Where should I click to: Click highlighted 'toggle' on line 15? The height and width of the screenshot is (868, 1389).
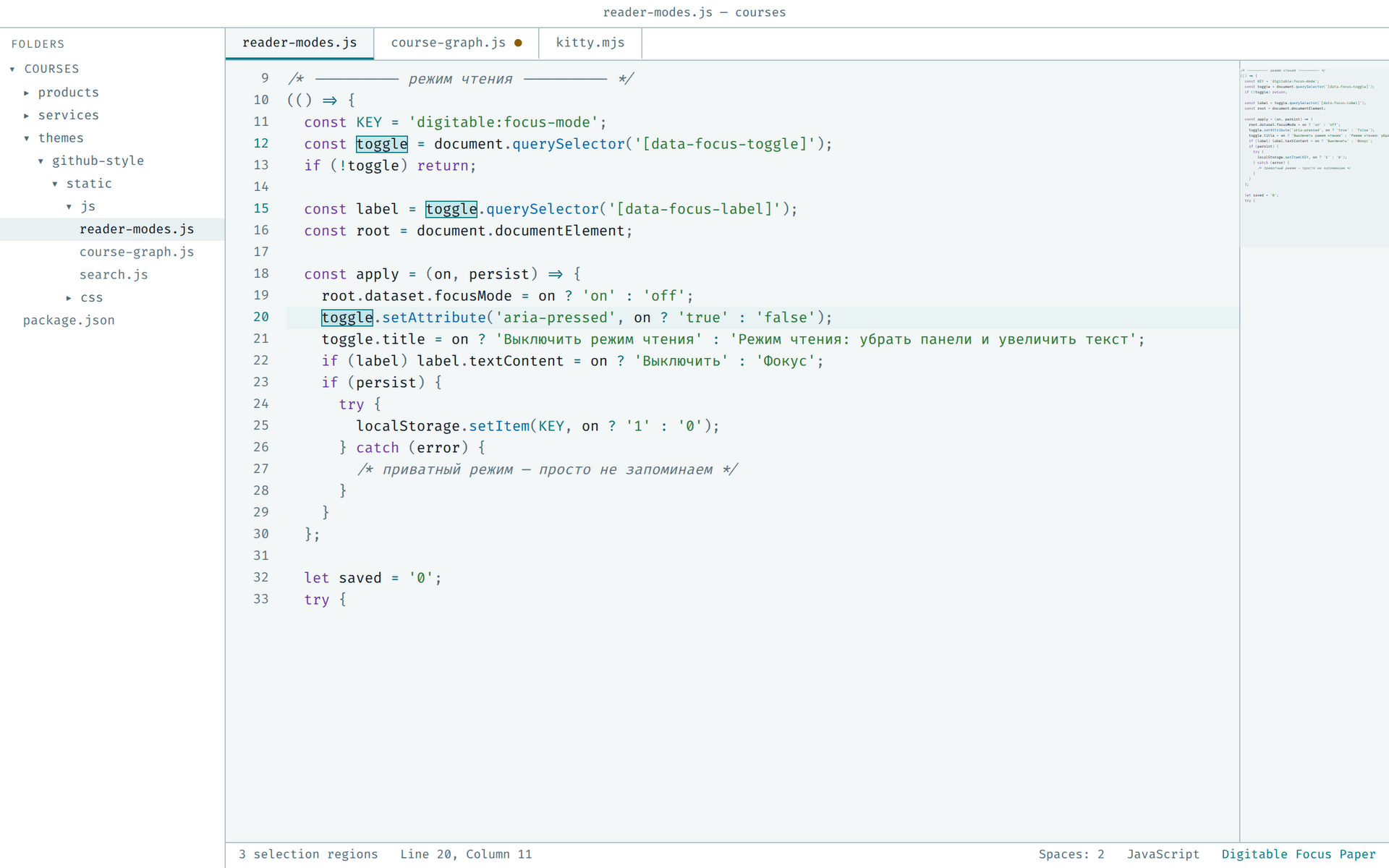click(451, 209)
